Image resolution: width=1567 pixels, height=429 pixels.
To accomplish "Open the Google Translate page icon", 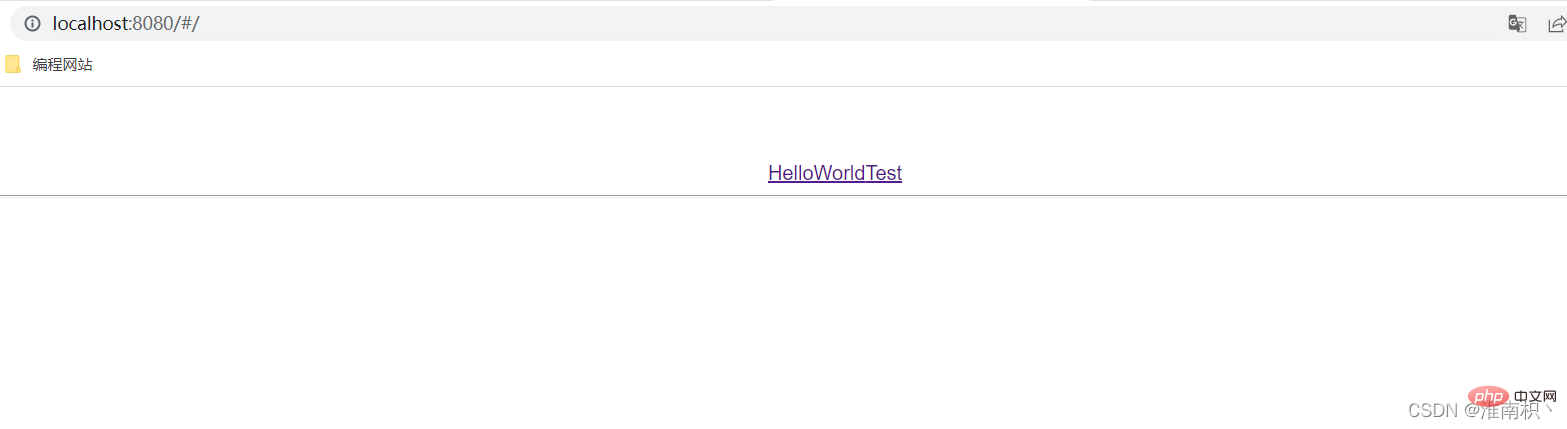I will (1517, 24).
